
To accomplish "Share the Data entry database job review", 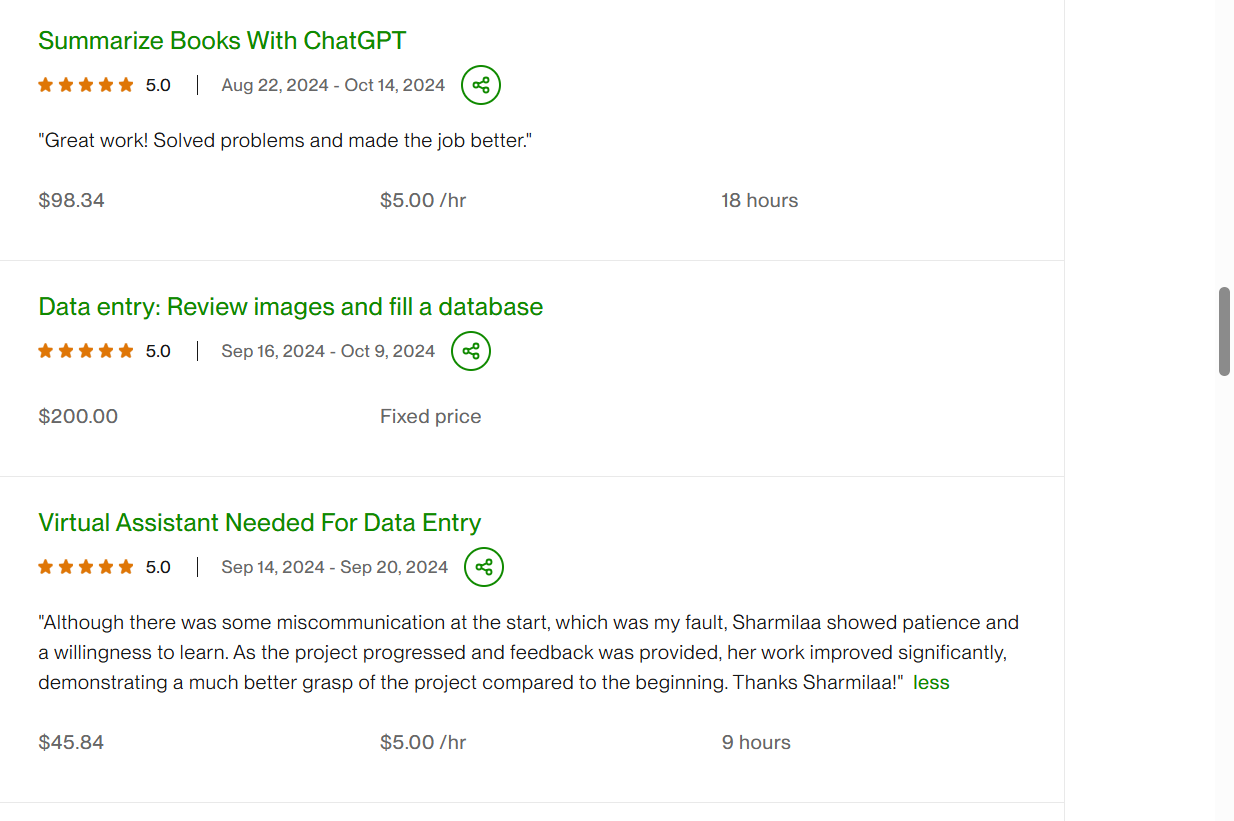I will (x=471, y=351).
